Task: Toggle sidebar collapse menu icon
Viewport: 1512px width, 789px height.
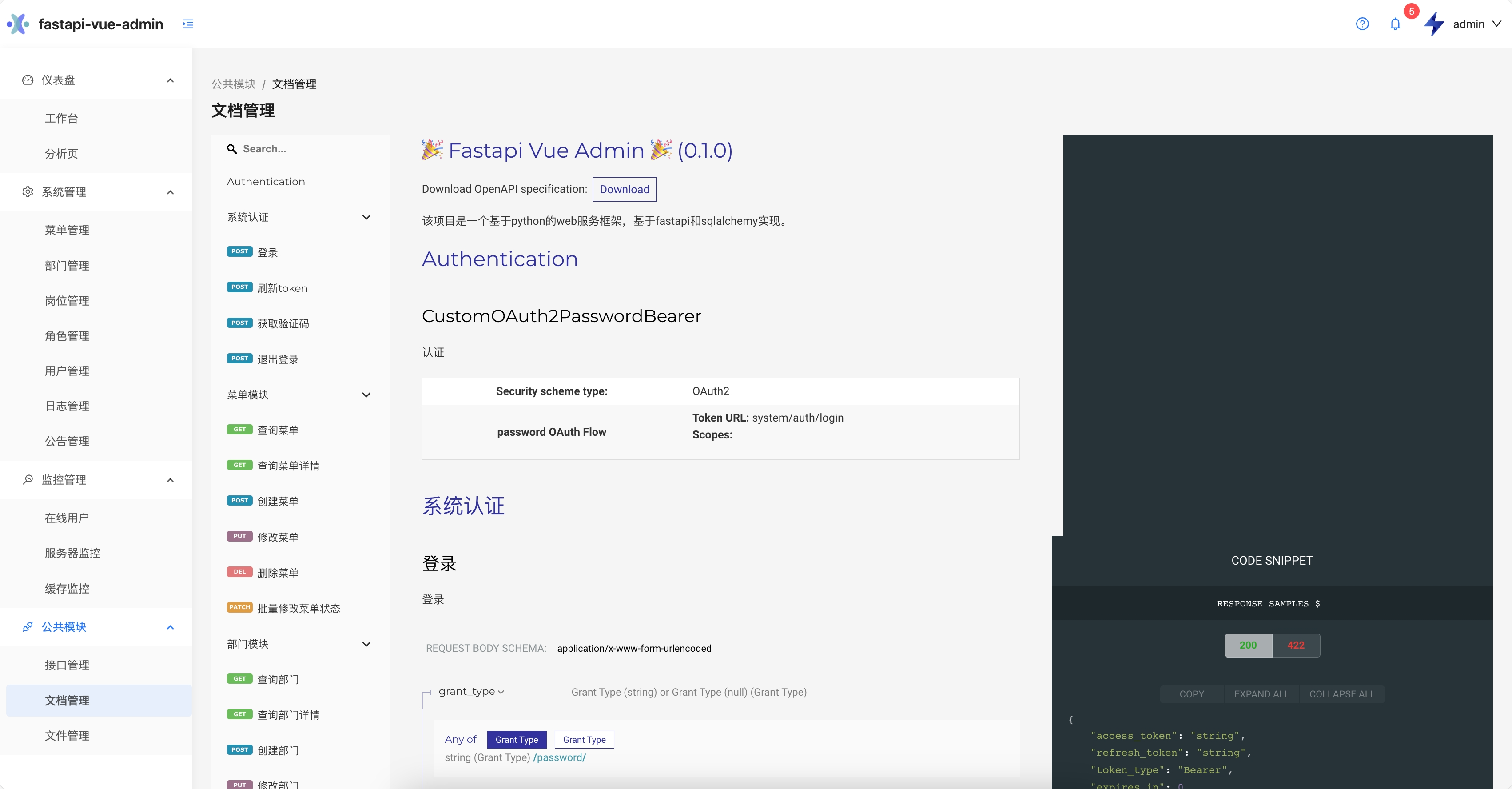Action: click(x=188, y=24)
